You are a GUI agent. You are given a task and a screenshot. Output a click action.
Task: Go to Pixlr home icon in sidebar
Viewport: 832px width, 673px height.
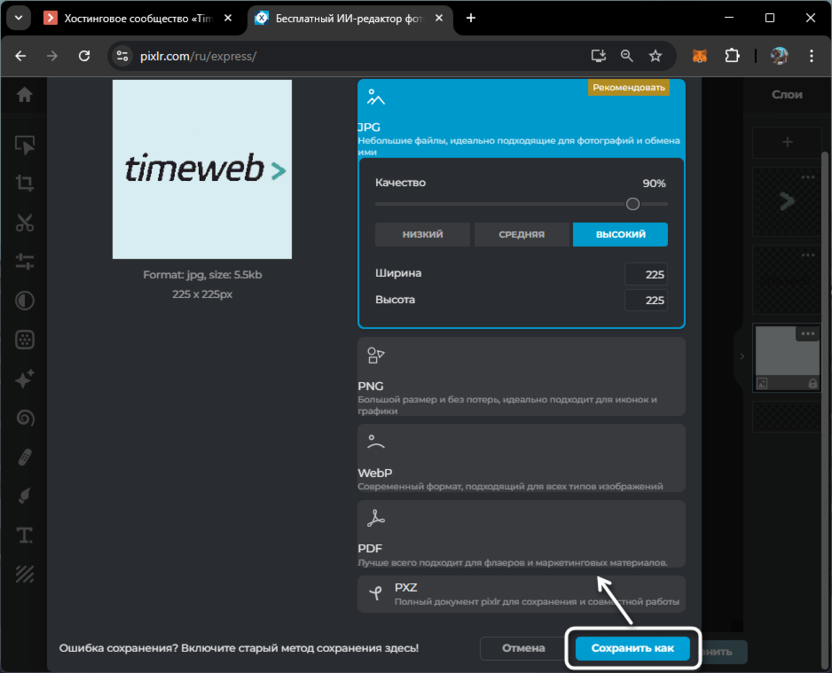pyautogui.click(x=24, y=95)
